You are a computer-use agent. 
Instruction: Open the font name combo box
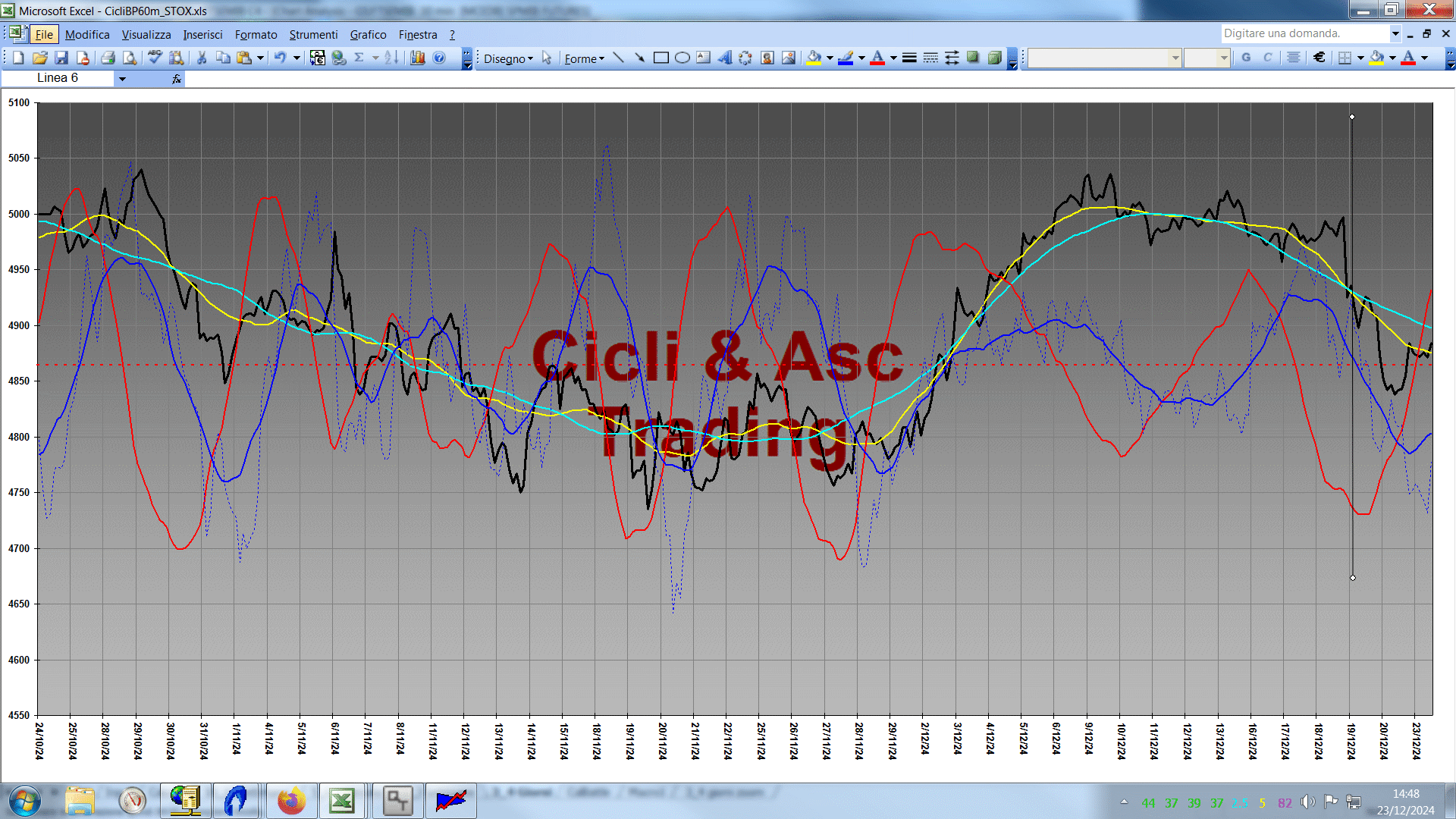coord(1104,58)
